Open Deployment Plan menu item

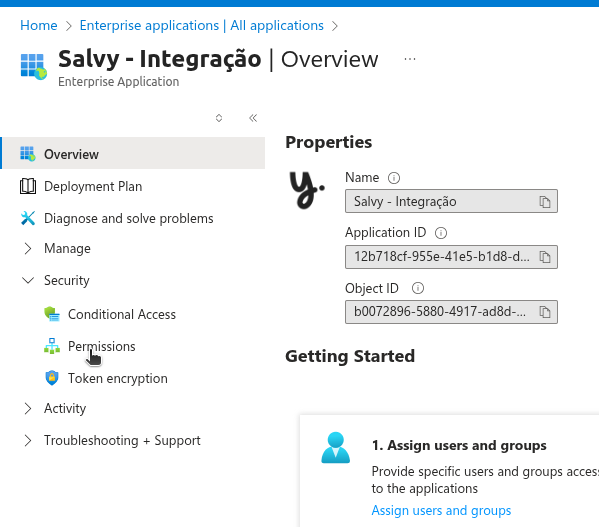tap(93, 186)
